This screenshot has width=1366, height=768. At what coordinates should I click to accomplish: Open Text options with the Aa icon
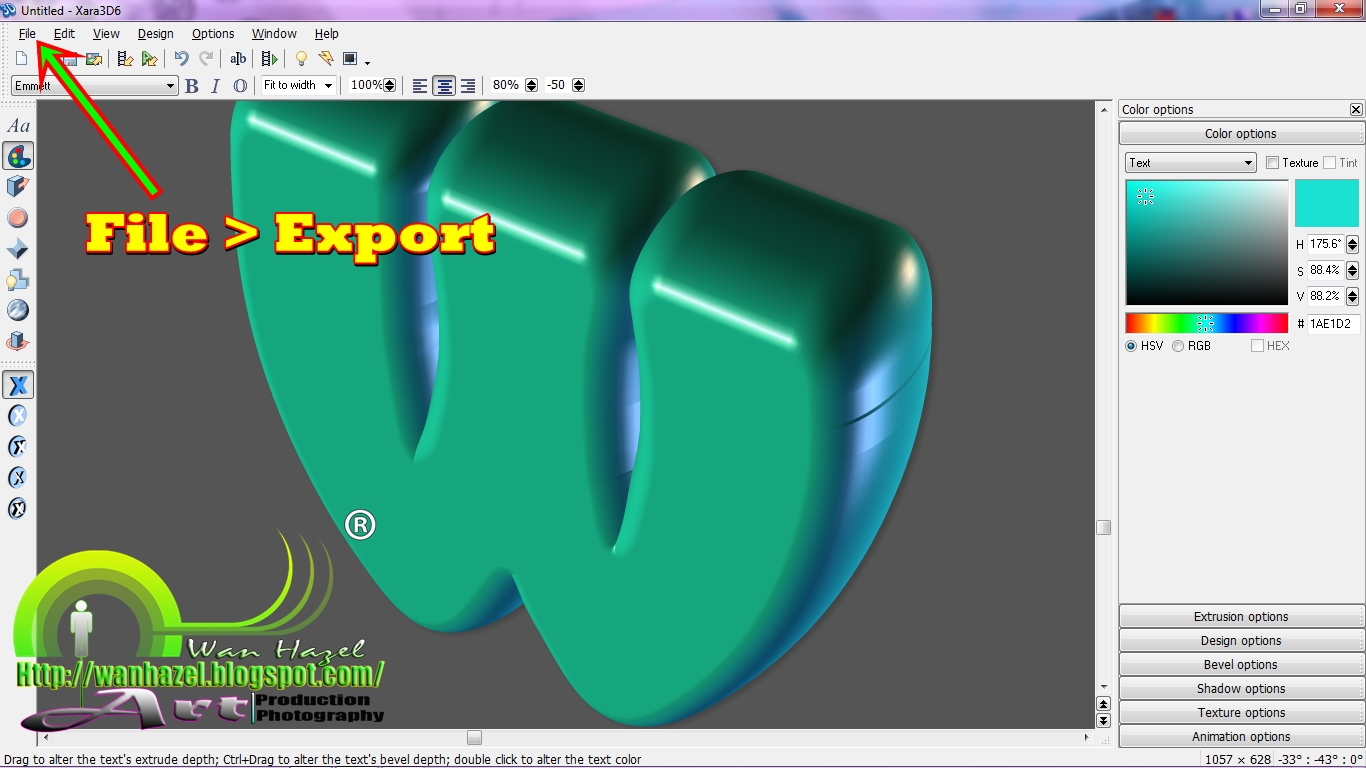click(18, 126)
